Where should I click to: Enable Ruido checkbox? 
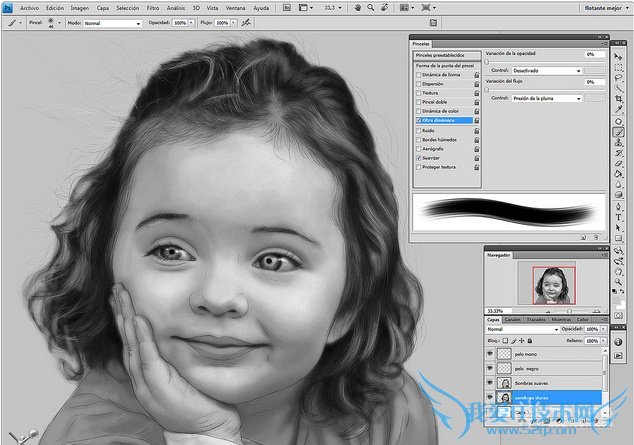pyautogui.click(x=418, y=131)
